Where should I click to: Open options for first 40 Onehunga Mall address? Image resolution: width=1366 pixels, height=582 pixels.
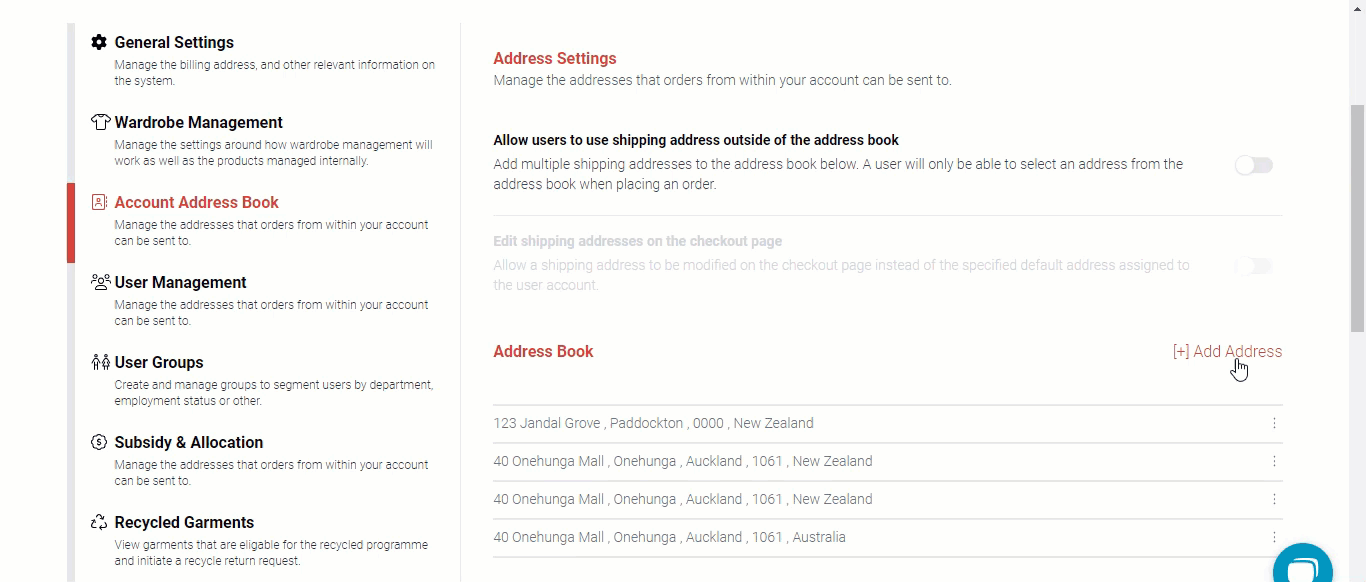point(1274,461)
